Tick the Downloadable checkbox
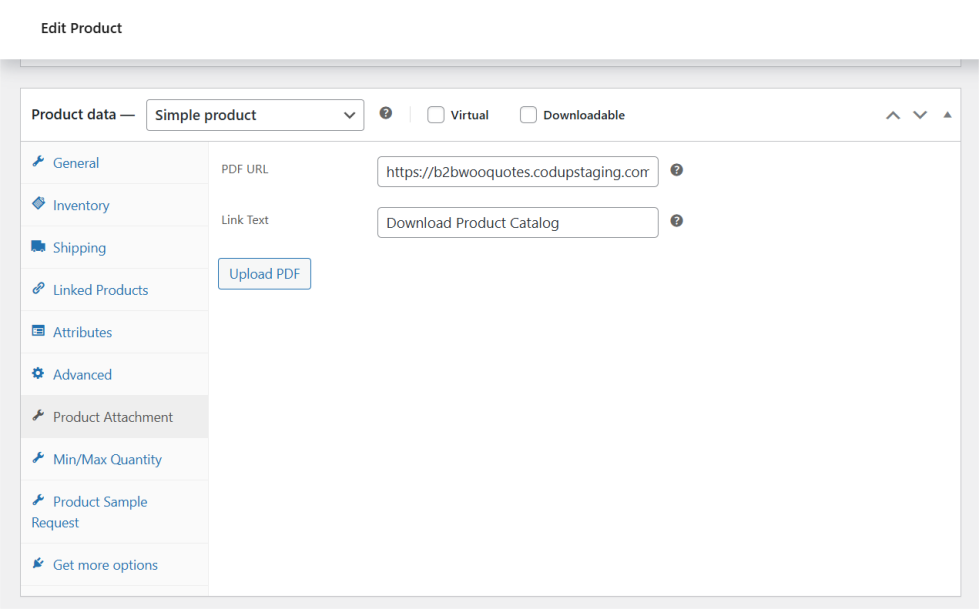979x609 pixels. pos(528,115)
